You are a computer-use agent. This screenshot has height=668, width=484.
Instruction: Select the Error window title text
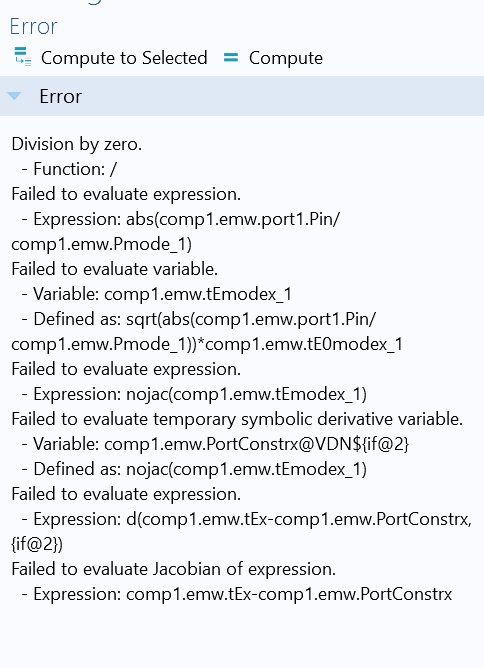(x=33, y=26)
